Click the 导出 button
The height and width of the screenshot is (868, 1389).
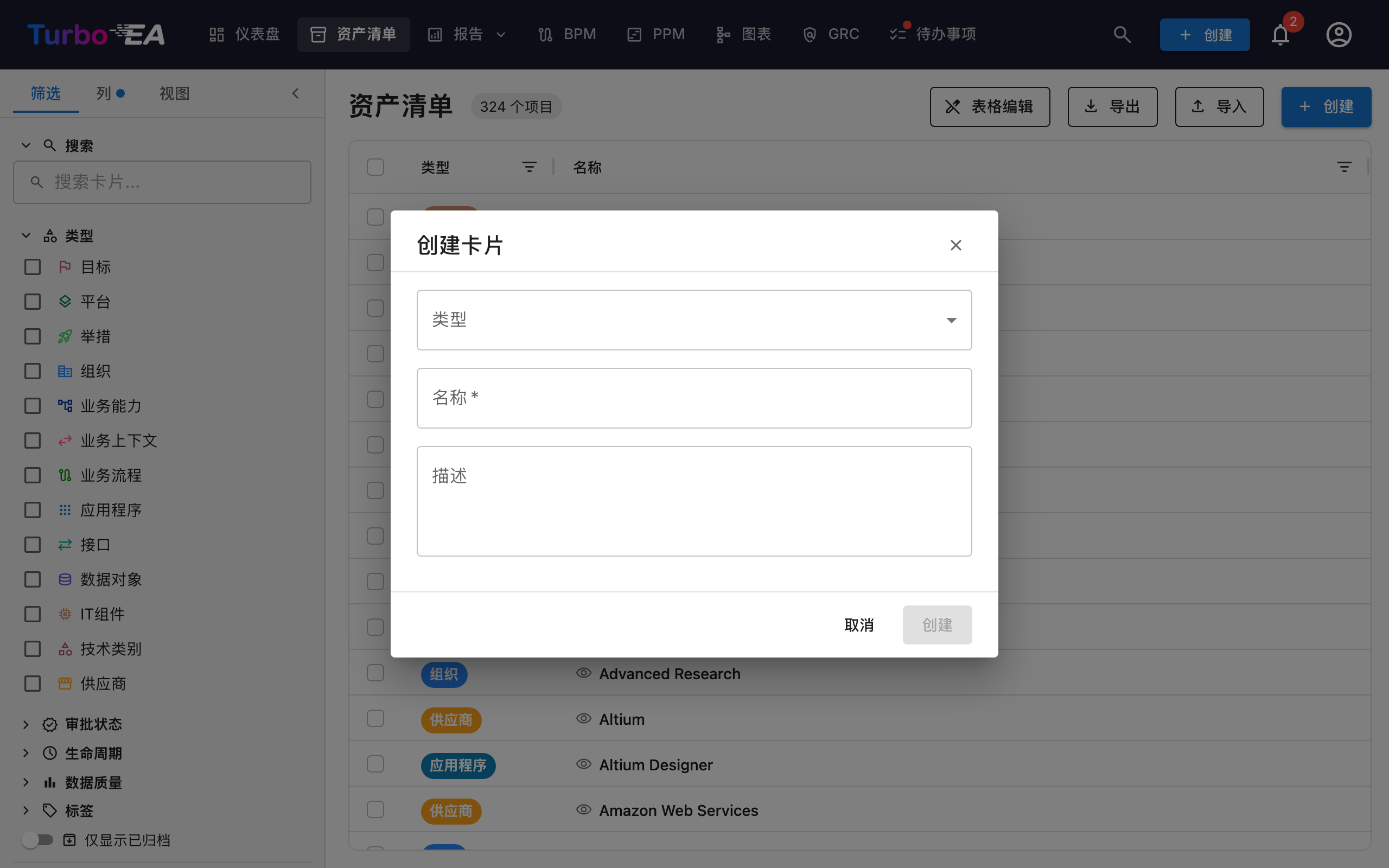[1112, 106]
